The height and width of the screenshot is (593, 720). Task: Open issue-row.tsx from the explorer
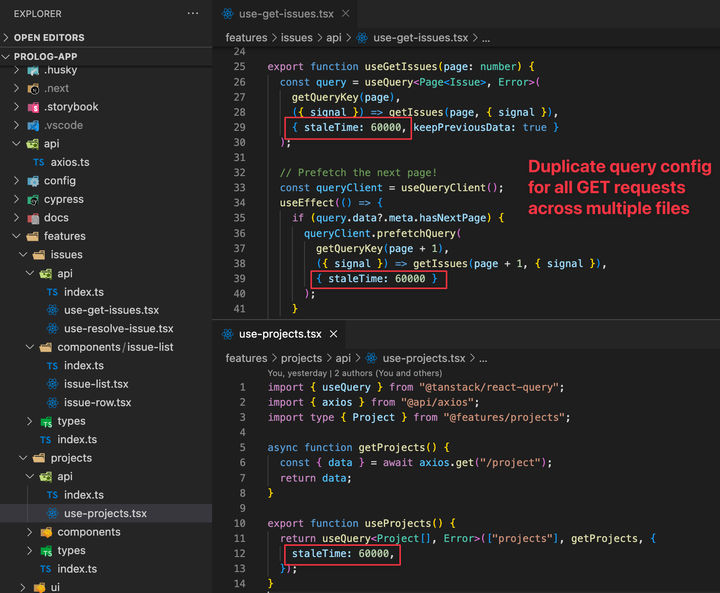click(x=96, y=402)
